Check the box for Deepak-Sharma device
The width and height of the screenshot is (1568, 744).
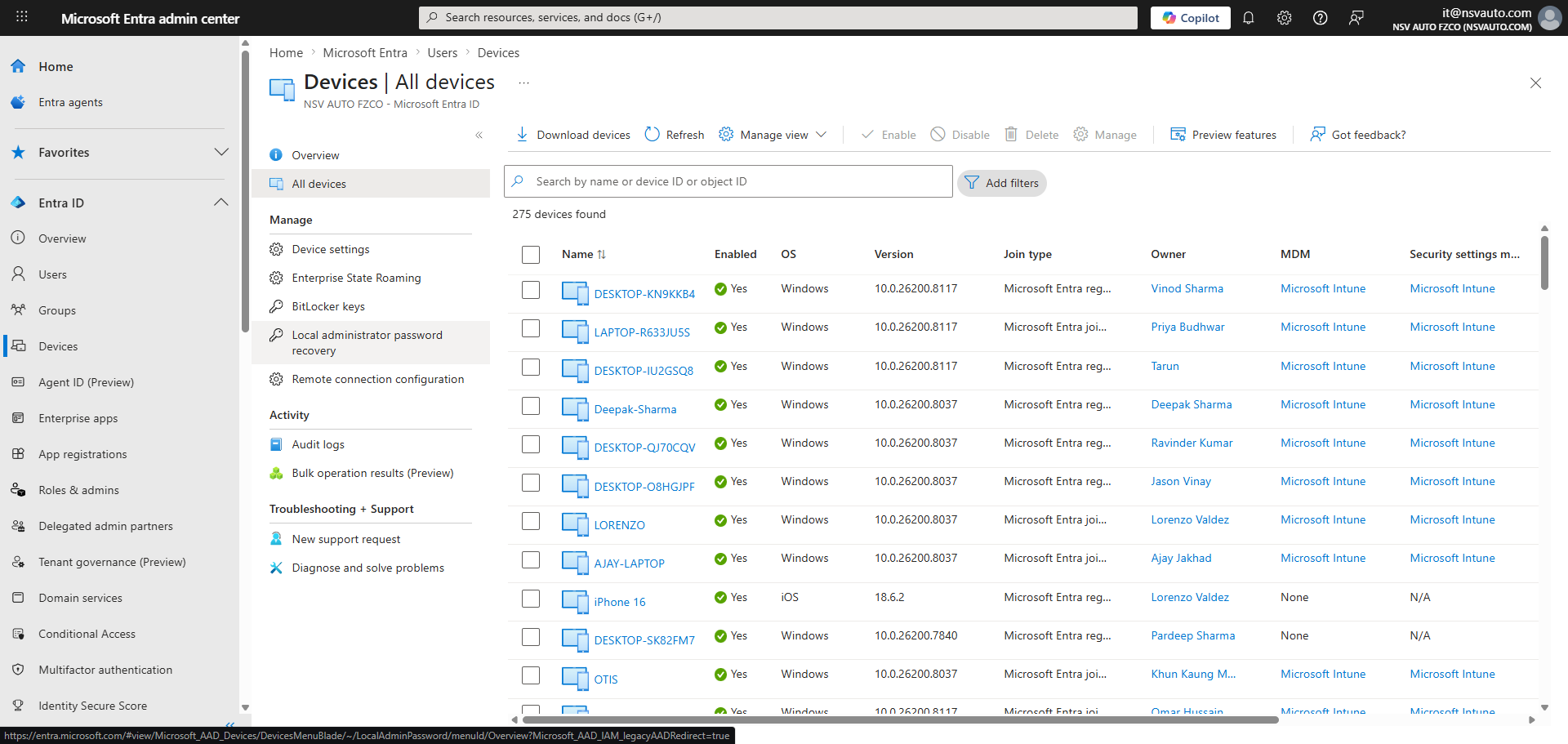(531, 406)
